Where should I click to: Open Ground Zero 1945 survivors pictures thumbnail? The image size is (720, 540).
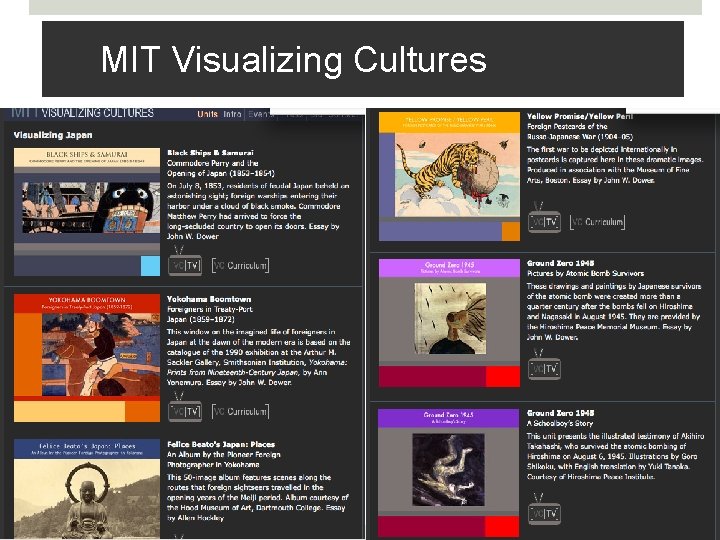point(449,323)
